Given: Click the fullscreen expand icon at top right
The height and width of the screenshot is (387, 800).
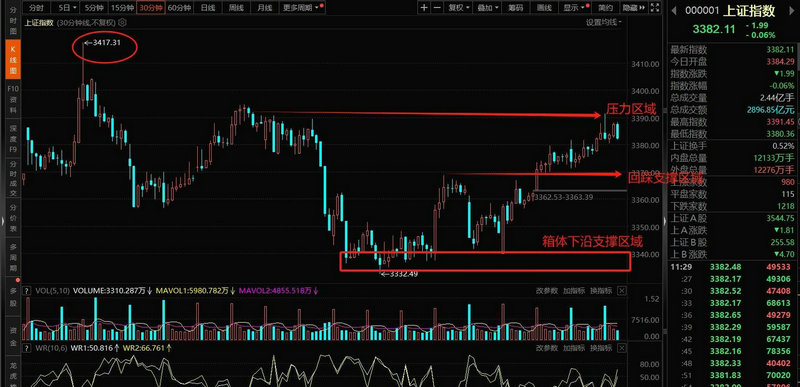Looking at the screenshot, I should tap(655, 8).
